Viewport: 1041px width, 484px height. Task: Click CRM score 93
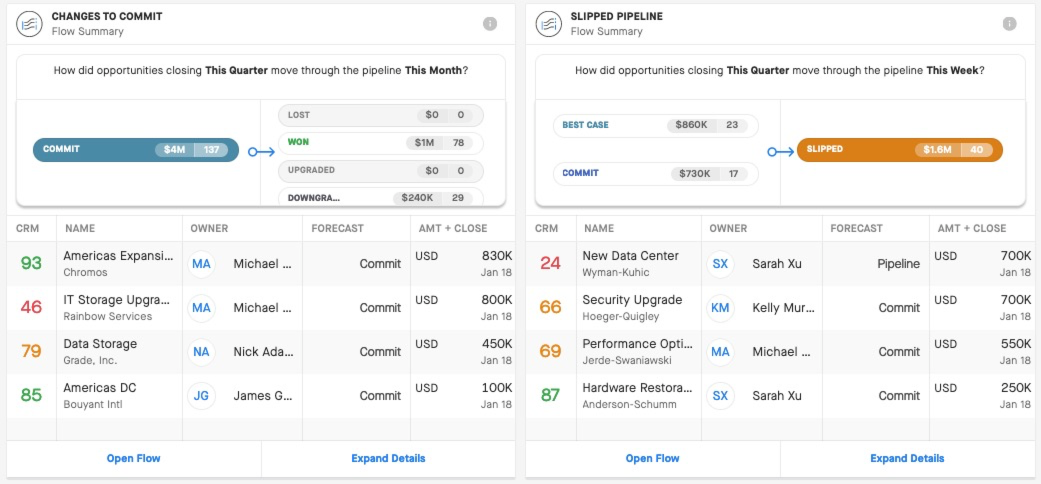[31, 264]
